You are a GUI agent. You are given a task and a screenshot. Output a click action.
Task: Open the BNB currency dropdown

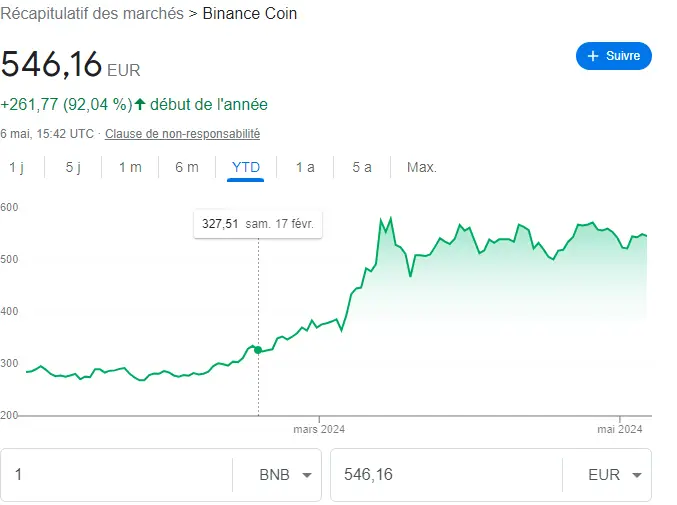click(x=282, y=475)
